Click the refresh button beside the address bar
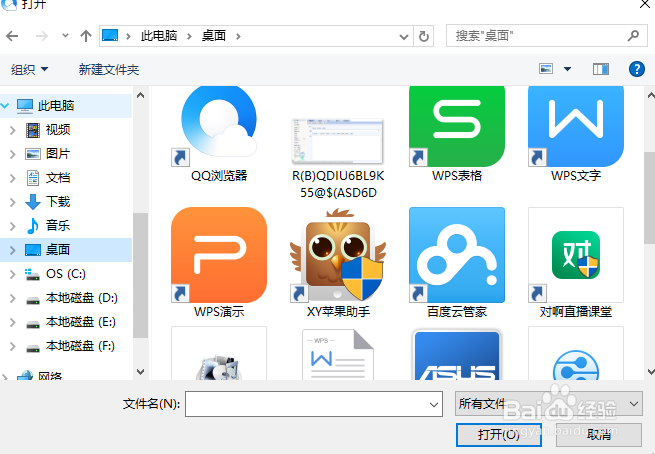 (424, 36)
